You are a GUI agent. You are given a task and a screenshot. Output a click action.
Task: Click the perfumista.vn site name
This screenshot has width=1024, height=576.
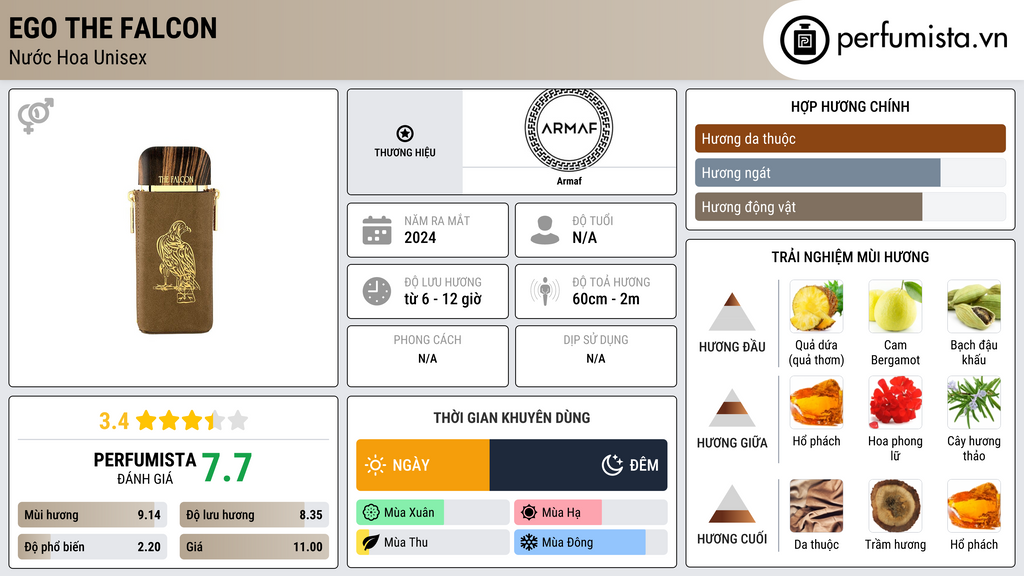coord(921,40)
